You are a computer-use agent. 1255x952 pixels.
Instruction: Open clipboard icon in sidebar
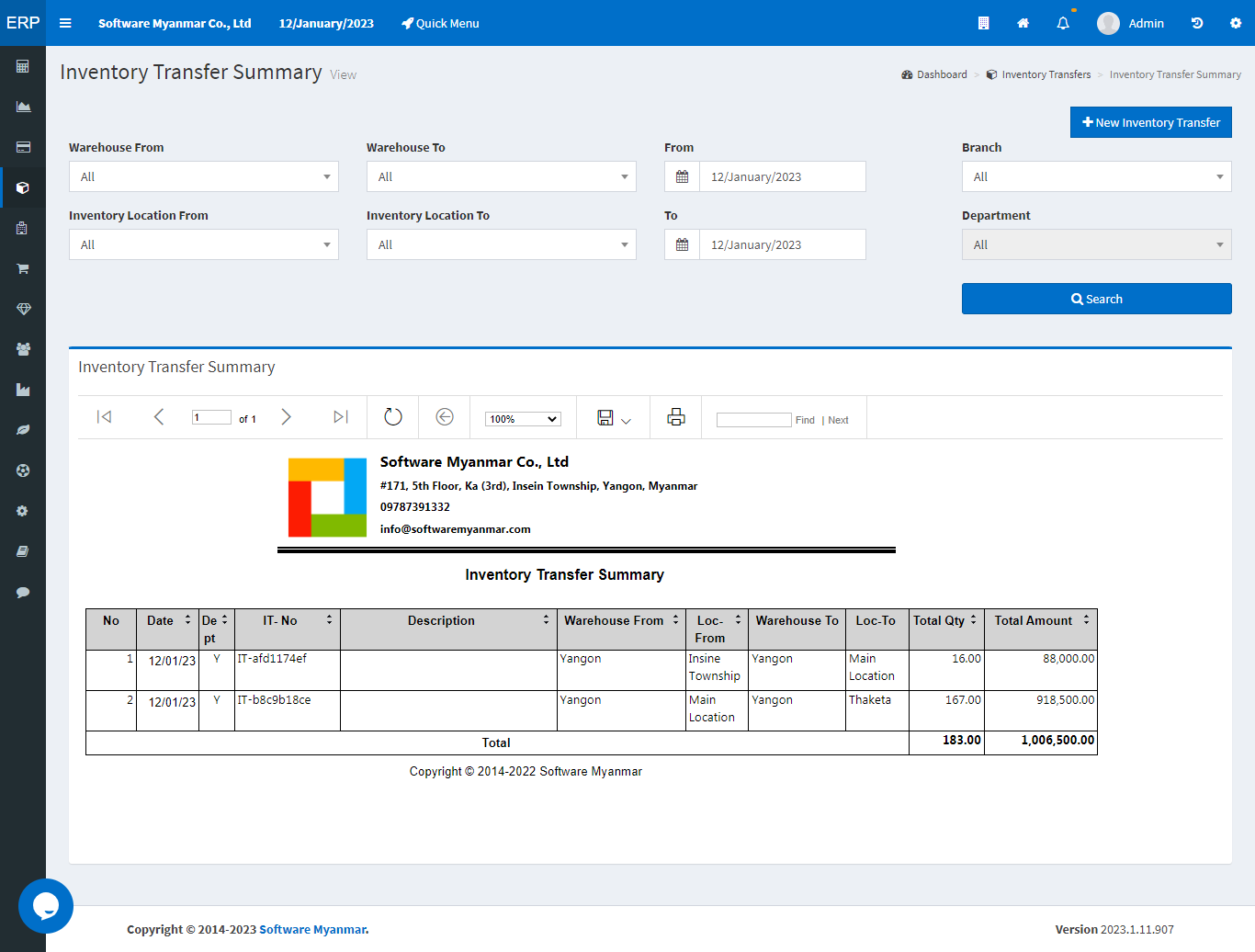coord(23,228)
